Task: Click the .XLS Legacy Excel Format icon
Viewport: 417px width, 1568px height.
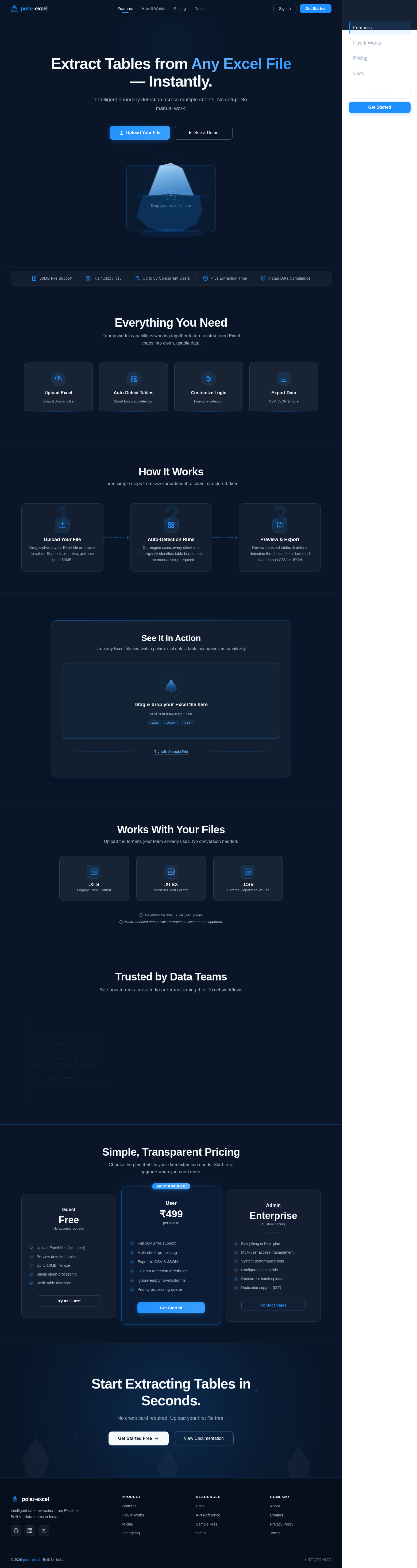Action: tap(94, 872)
